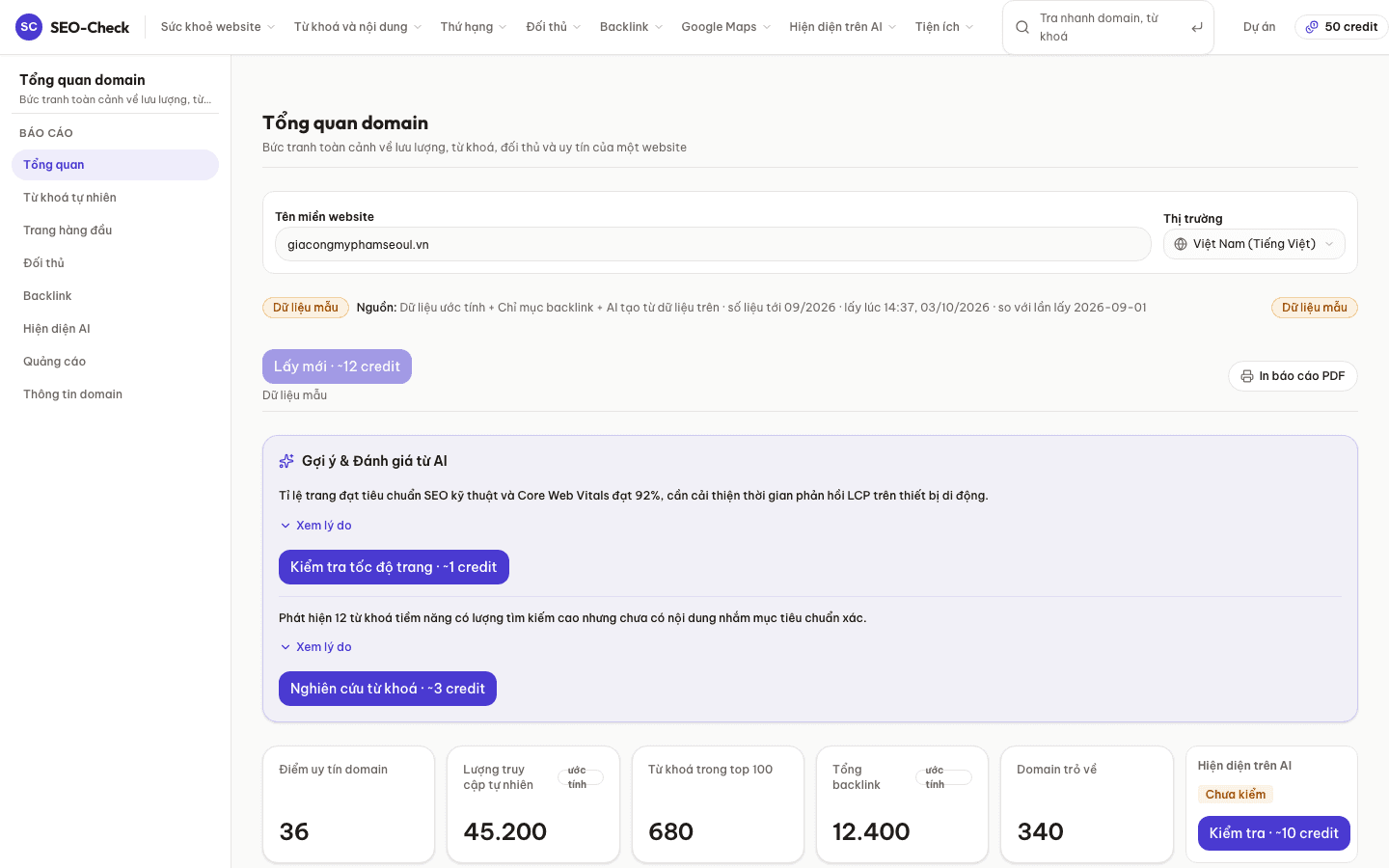Image resolution: width=1389 pixels, height=868 pixels.
Task: Click Kiểm tra tốc độ trang button
Action: pos(394,567)
